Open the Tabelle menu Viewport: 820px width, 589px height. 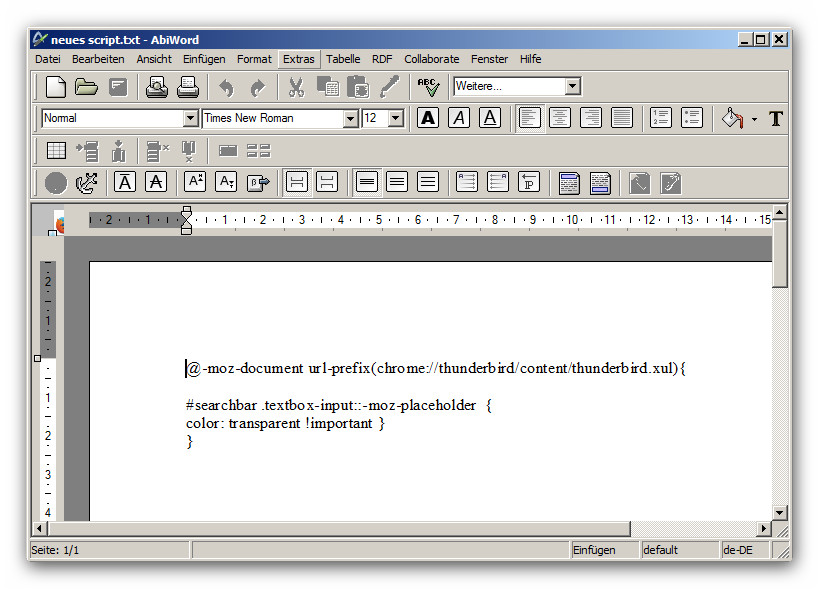click(x=343, y=59)
